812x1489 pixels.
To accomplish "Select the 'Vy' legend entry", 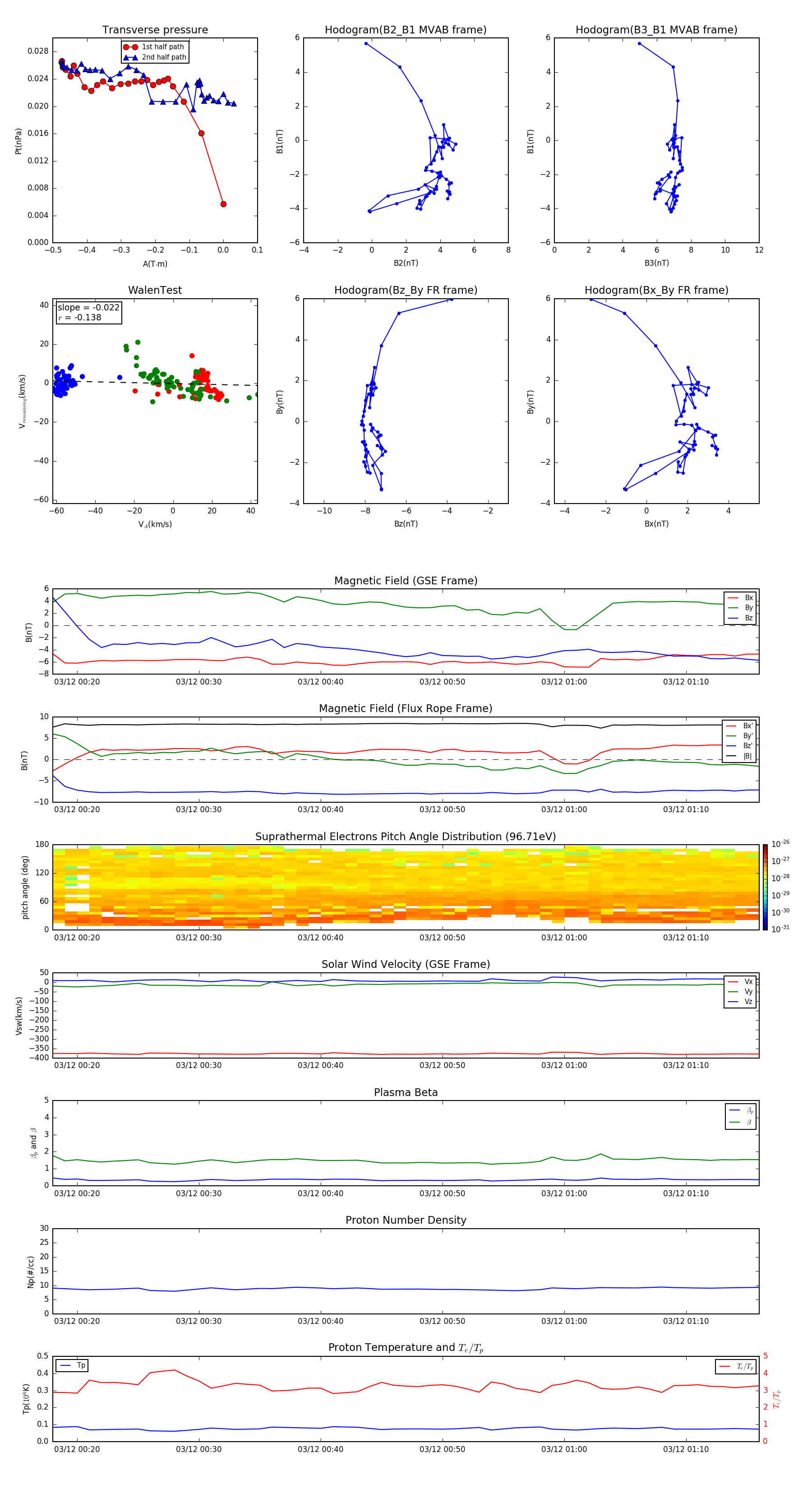I will pyautogui.click(x=740, y=991).
